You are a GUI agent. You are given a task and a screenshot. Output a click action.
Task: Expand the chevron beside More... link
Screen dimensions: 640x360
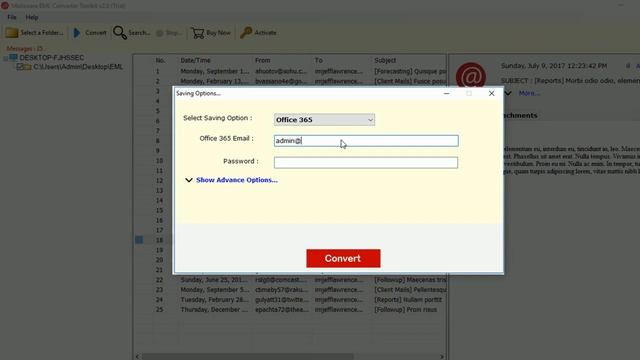[508, 93]
